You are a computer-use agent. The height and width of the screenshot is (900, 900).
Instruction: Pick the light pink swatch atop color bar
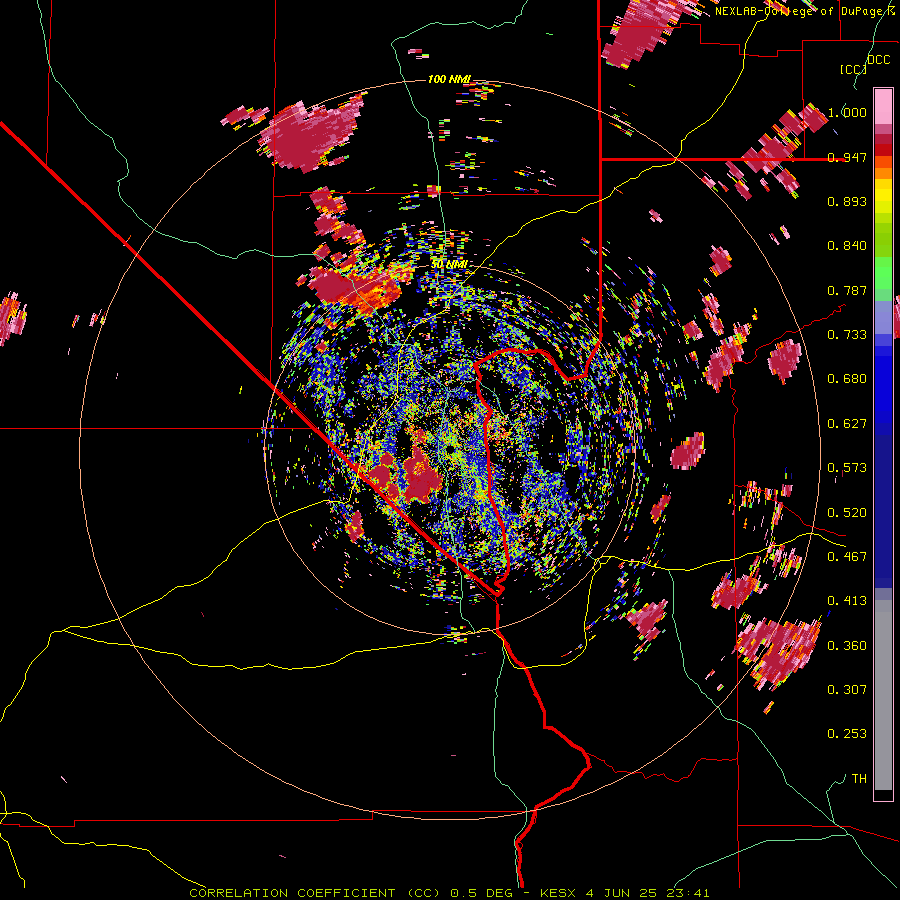point(883,107)
